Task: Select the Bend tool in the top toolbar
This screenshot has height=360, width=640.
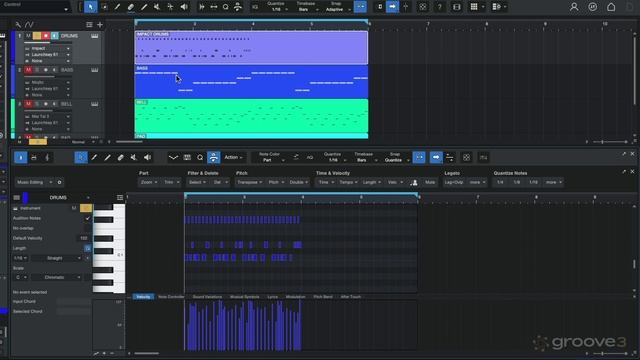Action: tap(170, 7)
